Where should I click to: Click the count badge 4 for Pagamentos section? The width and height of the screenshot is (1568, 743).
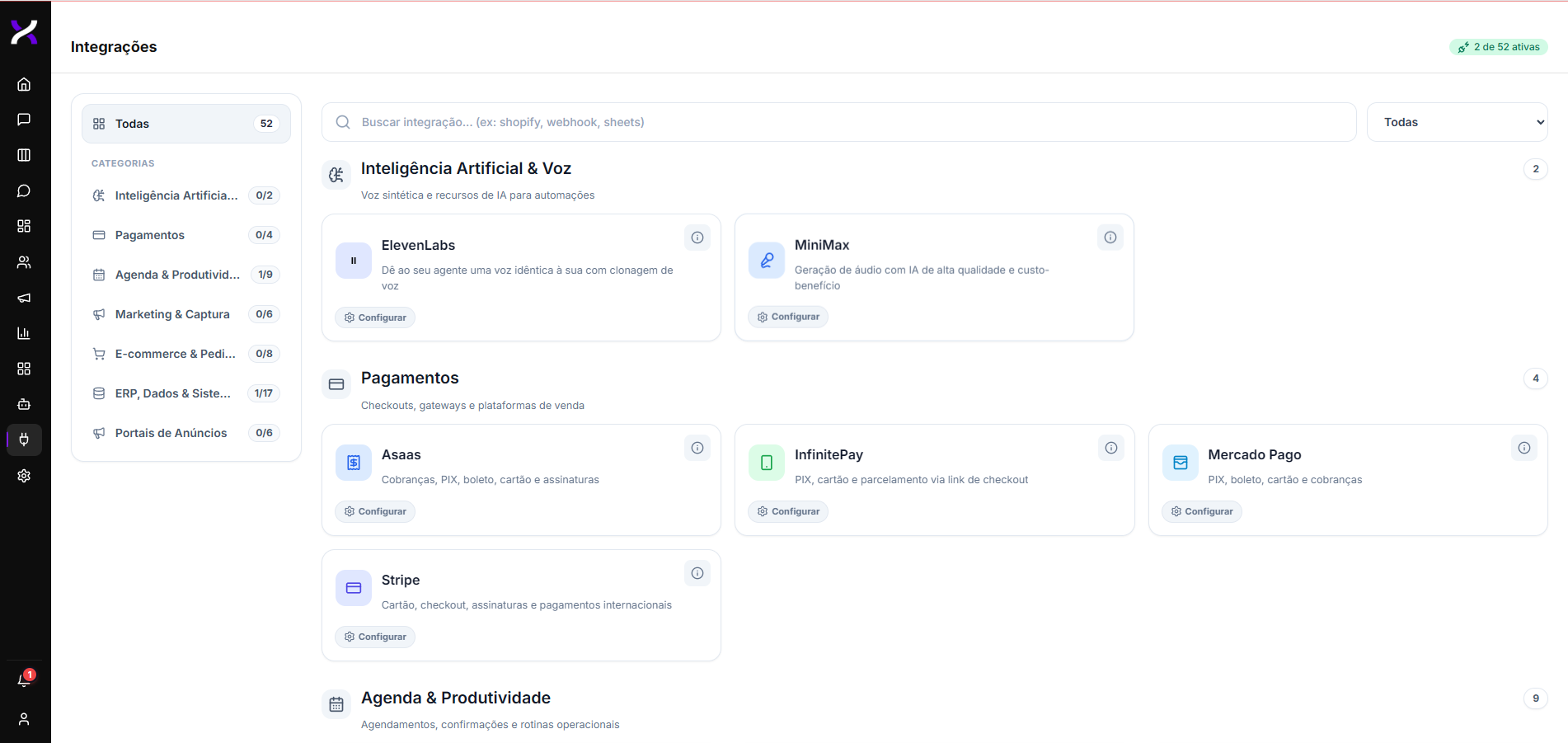1536,379
